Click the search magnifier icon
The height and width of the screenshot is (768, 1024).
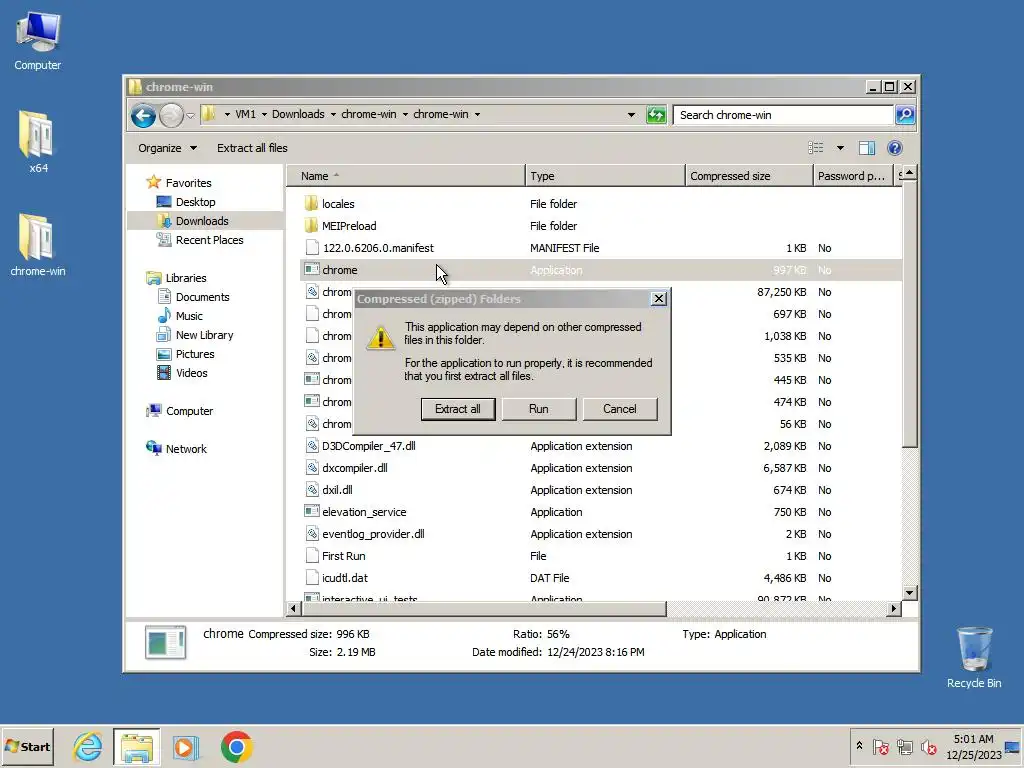pyautogui.click(x=904, y=115)
